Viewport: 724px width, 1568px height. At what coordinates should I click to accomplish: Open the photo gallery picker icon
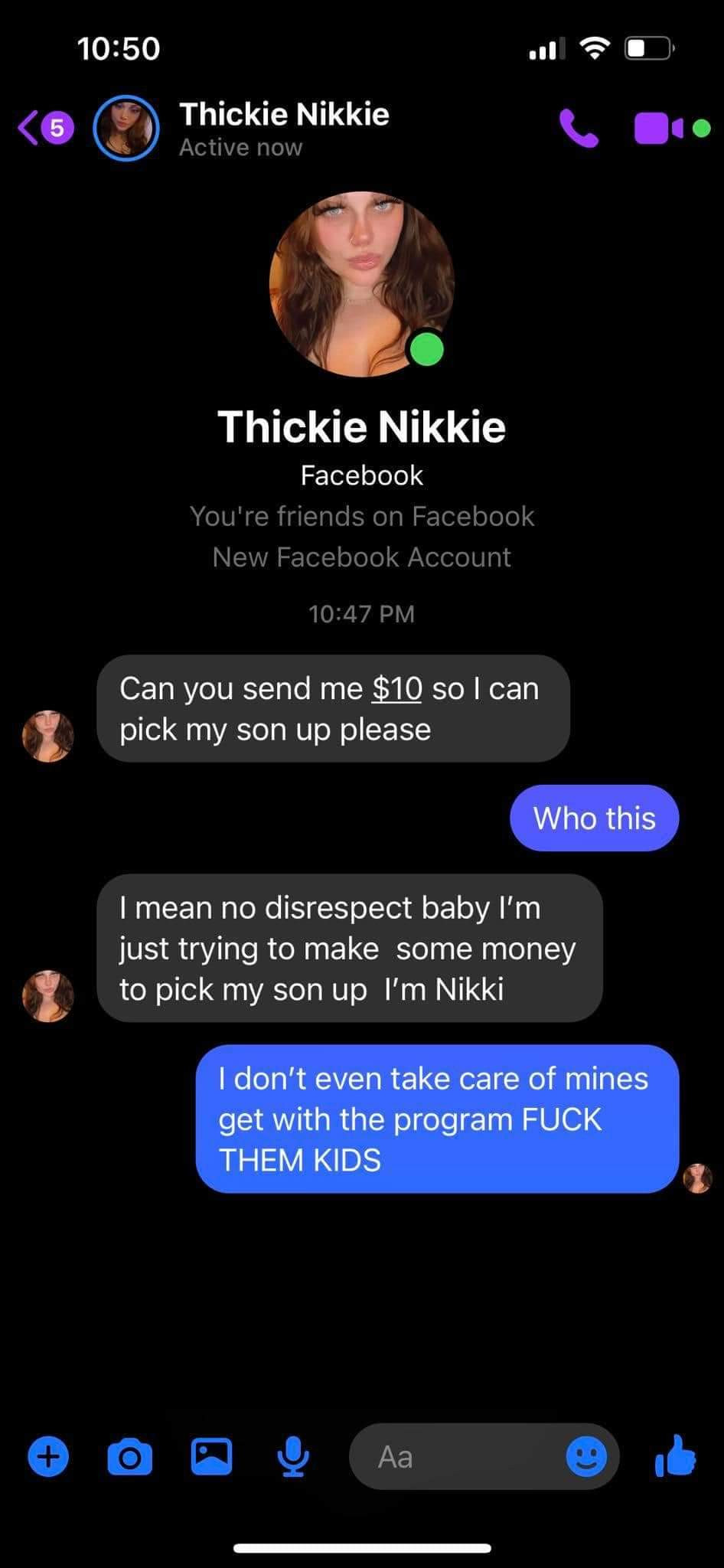tap(211, 1456)
